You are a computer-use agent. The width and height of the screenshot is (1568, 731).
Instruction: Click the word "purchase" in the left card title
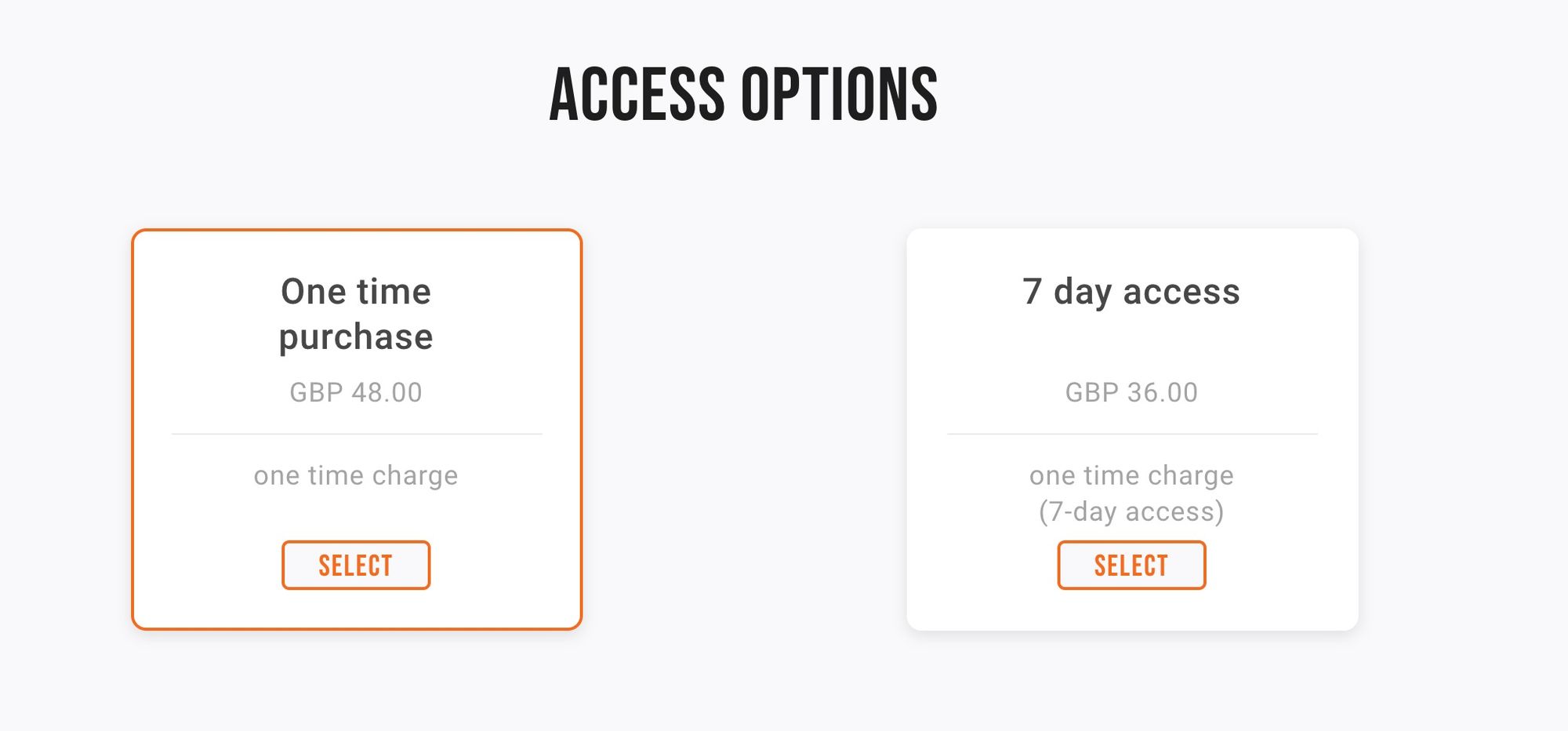[356, 337]
